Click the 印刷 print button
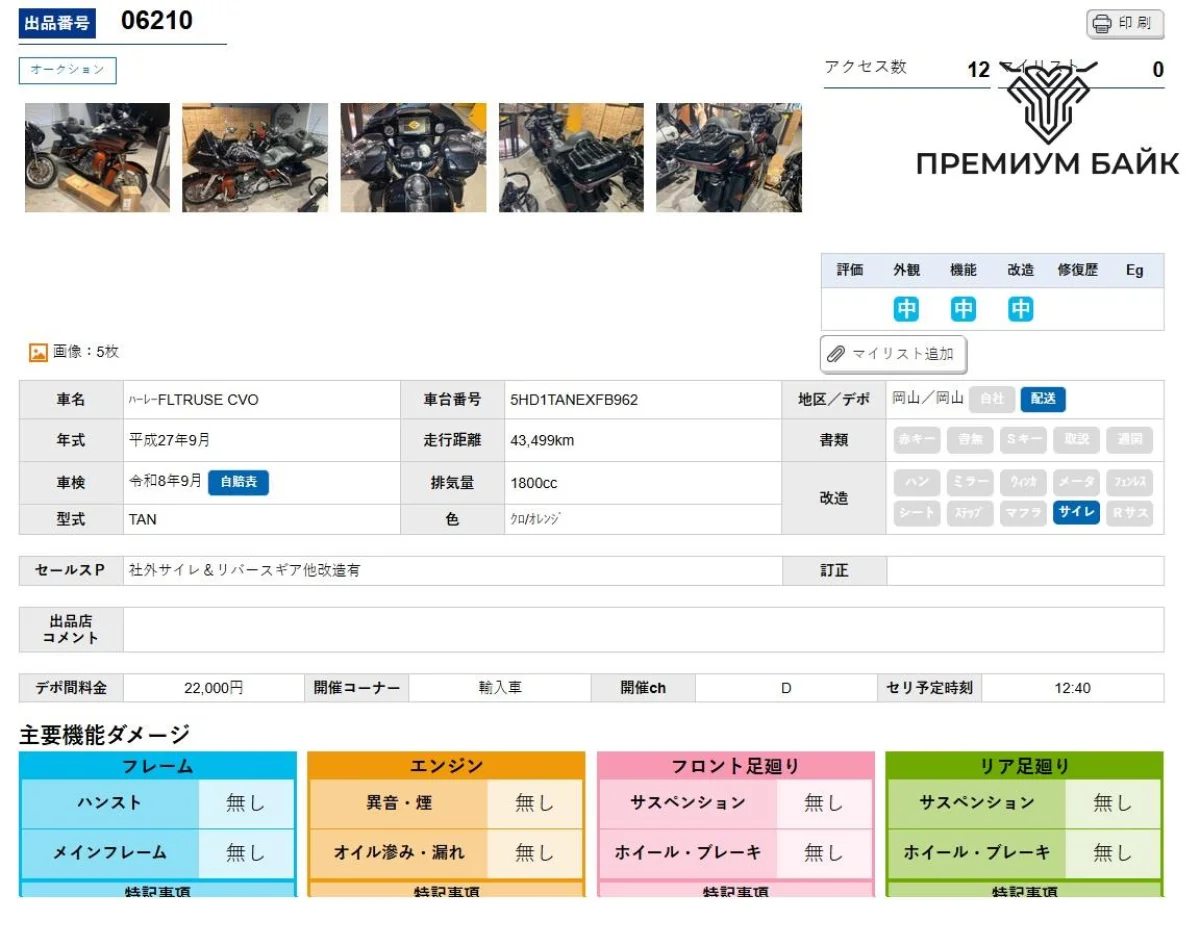The height and width of the screenshot is (946, 1200). (1125, 24)
